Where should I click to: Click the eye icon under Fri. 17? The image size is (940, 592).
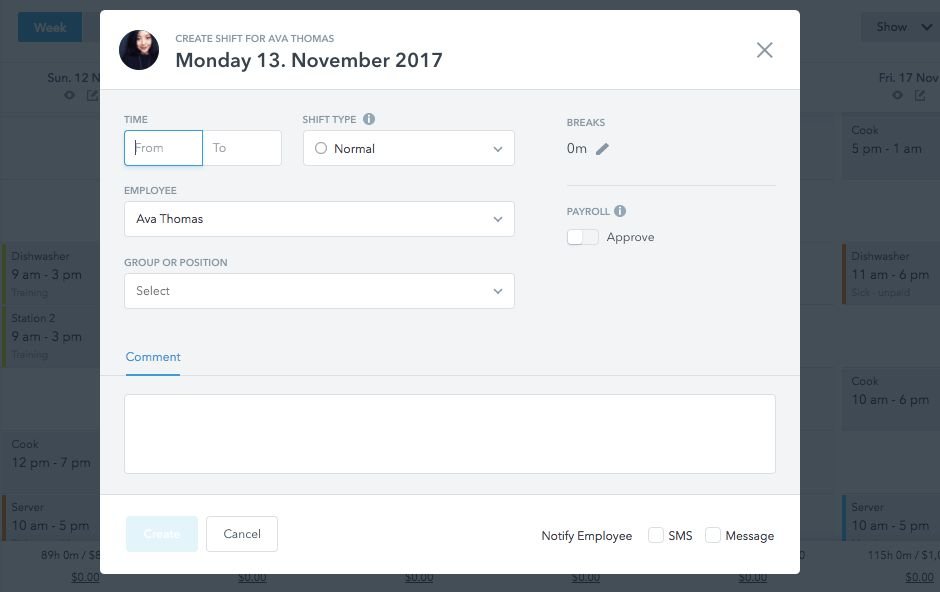[897, 95]
